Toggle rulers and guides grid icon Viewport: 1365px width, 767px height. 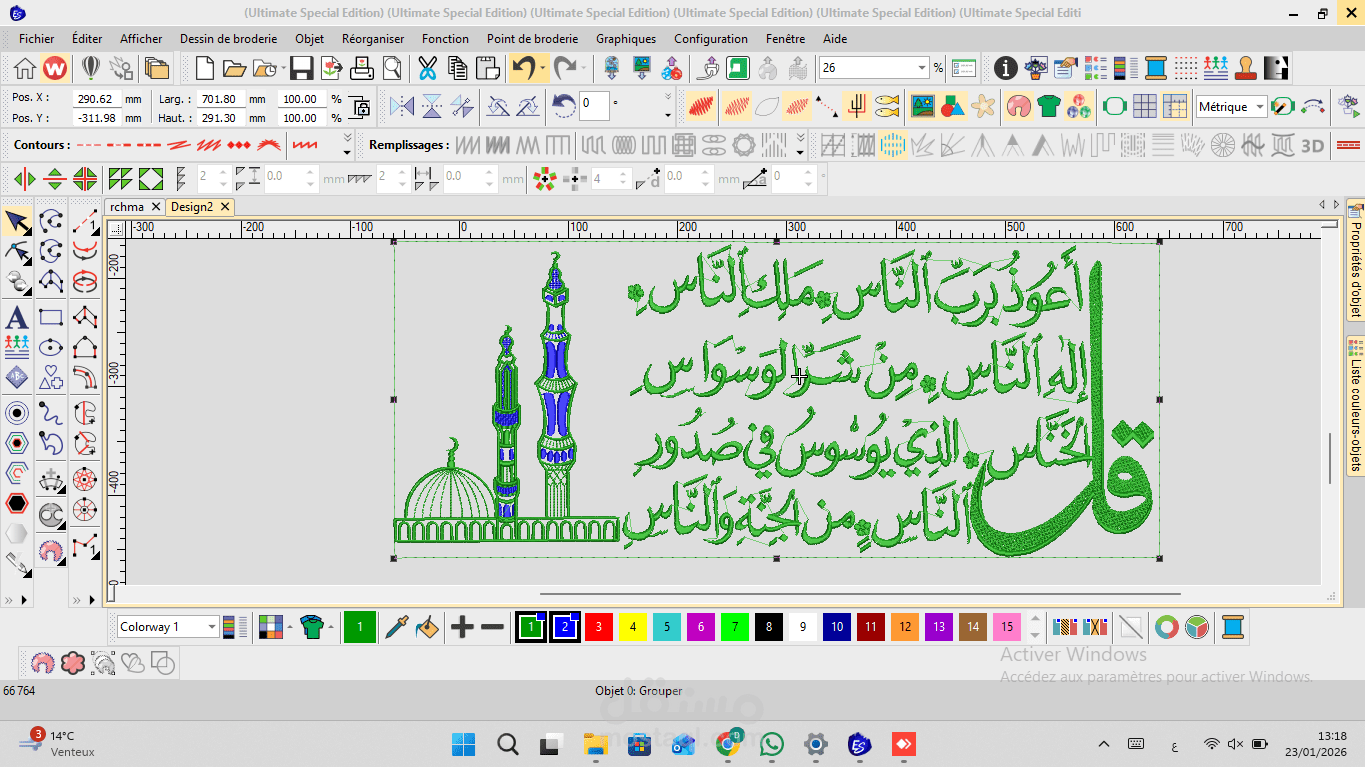(1175, 105)
